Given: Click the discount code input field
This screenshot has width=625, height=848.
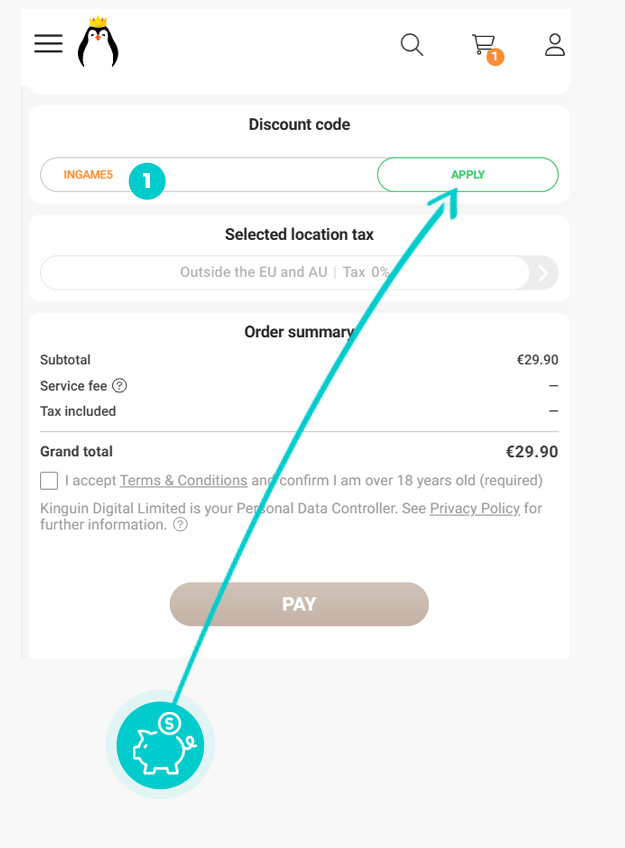Looking at the screenshot, I should tap(250, 174).
